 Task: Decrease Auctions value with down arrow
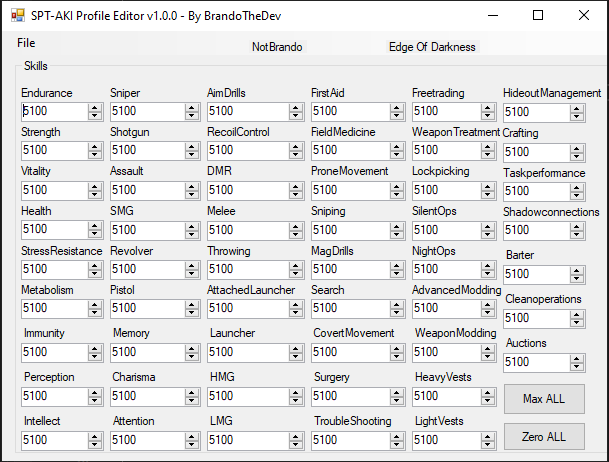click(577, 367)
